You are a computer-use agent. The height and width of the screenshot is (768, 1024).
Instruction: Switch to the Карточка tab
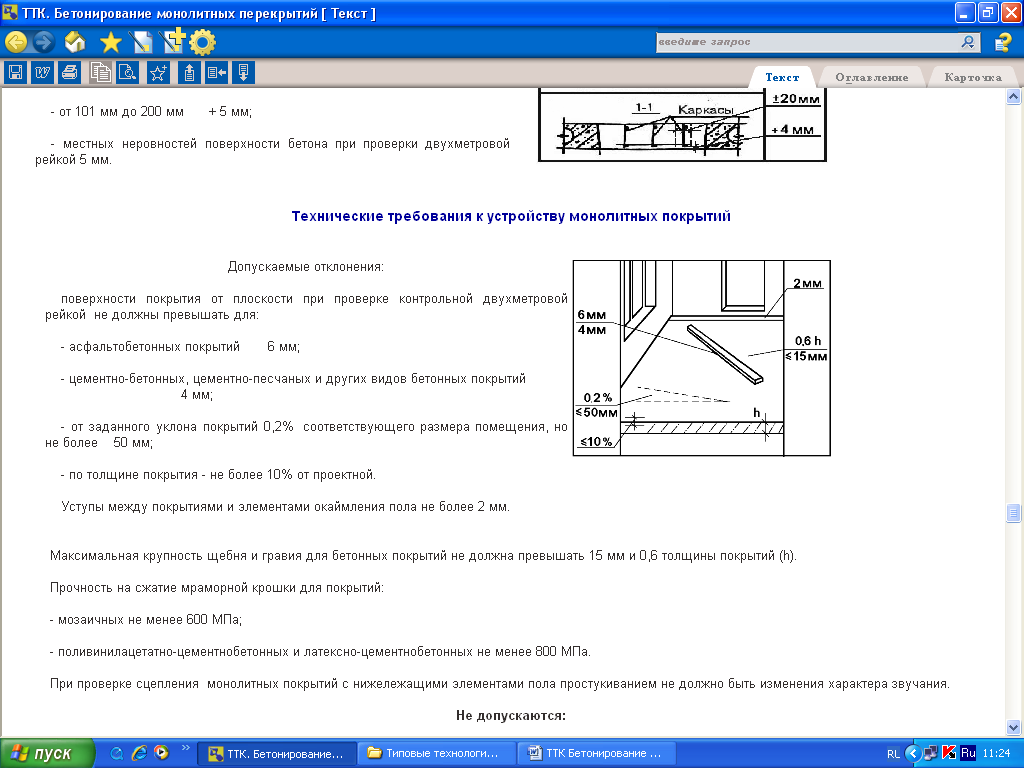coord(973,77)
